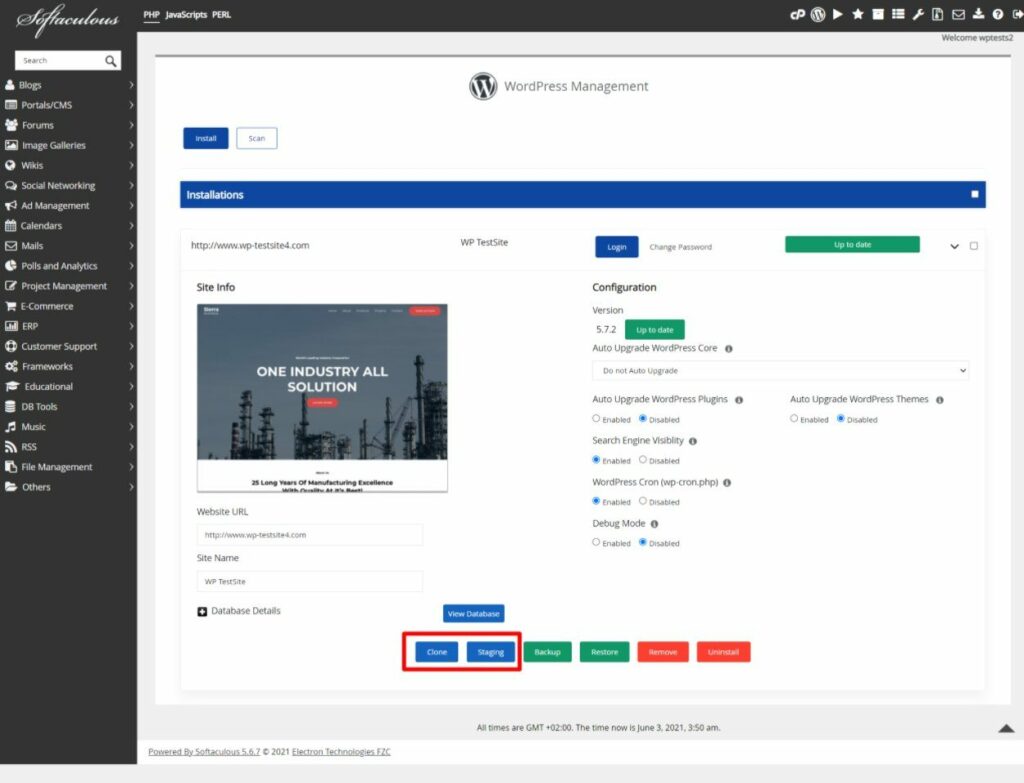
Task: Click the RSS feed icon in sidebar
Action: (x=10, y=447)
